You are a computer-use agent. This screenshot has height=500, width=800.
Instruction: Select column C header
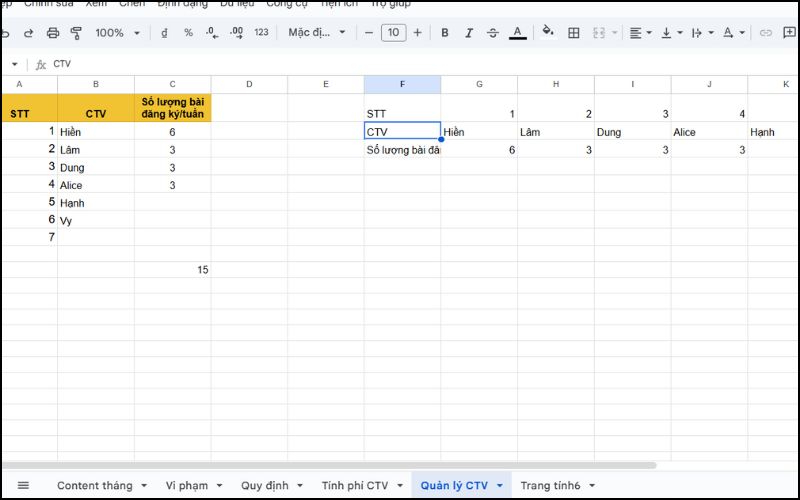tap(172, 84)
